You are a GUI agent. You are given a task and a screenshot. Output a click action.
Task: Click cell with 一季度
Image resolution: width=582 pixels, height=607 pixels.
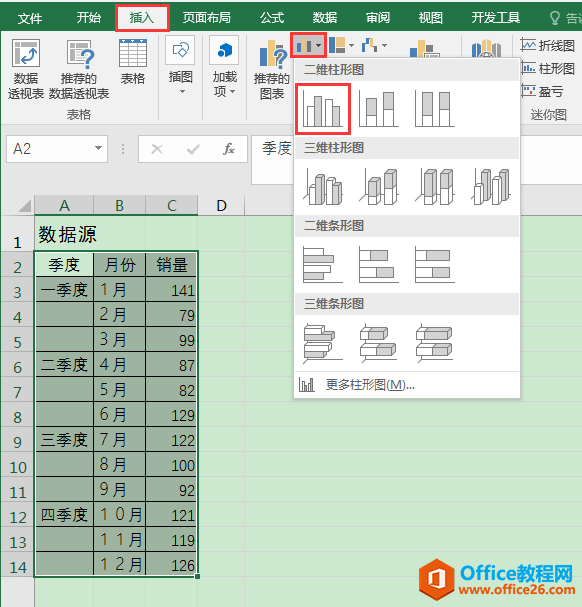(64, 290)
